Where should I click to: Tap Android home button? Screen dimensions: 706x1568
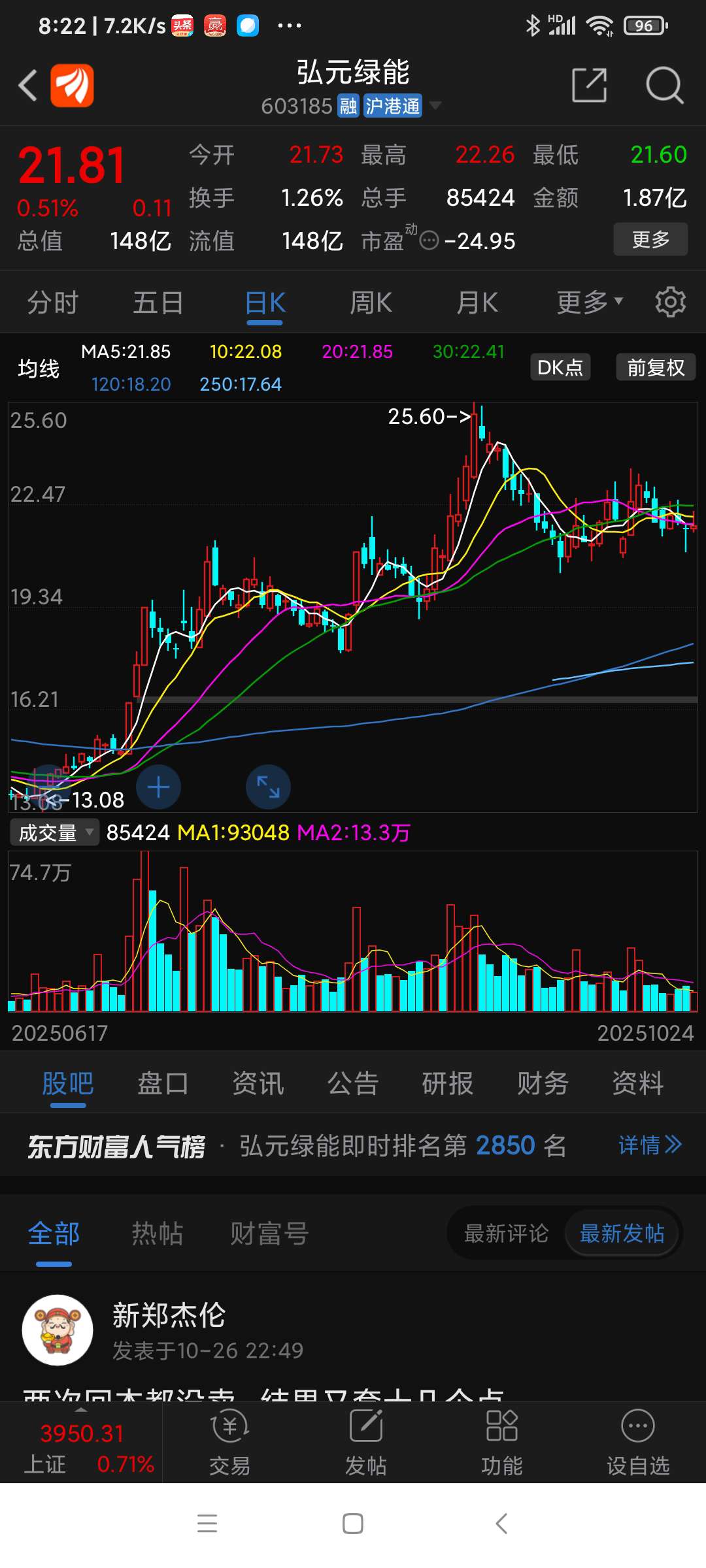[353, 1524]
